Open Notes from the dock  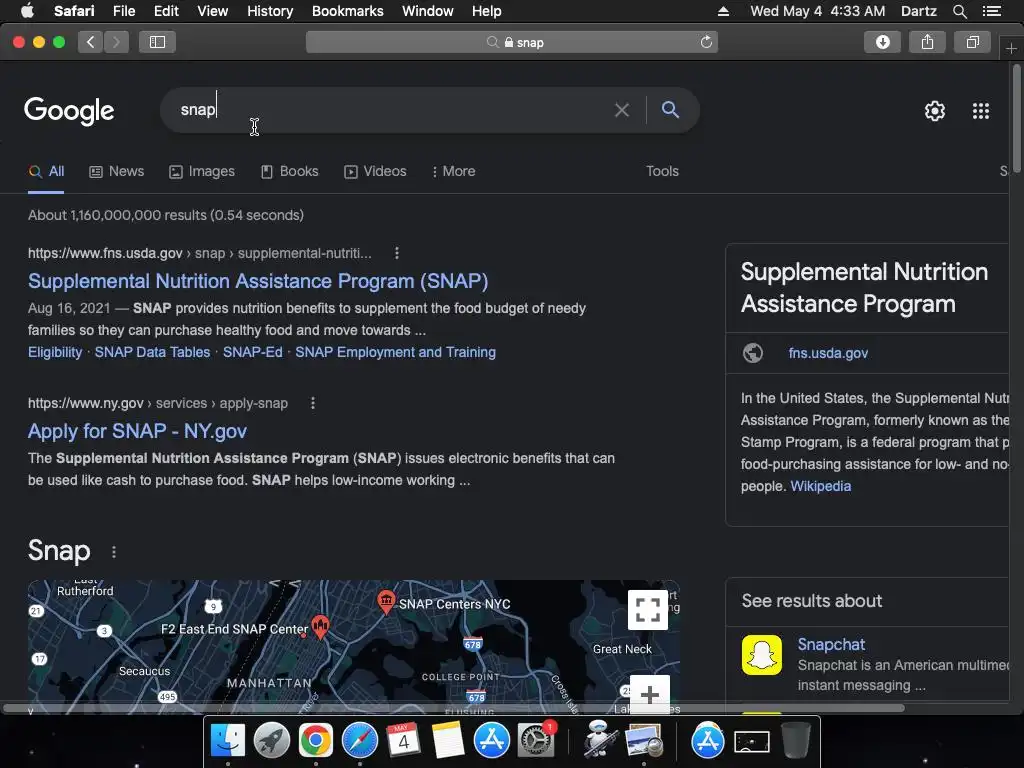click(447, 741)
